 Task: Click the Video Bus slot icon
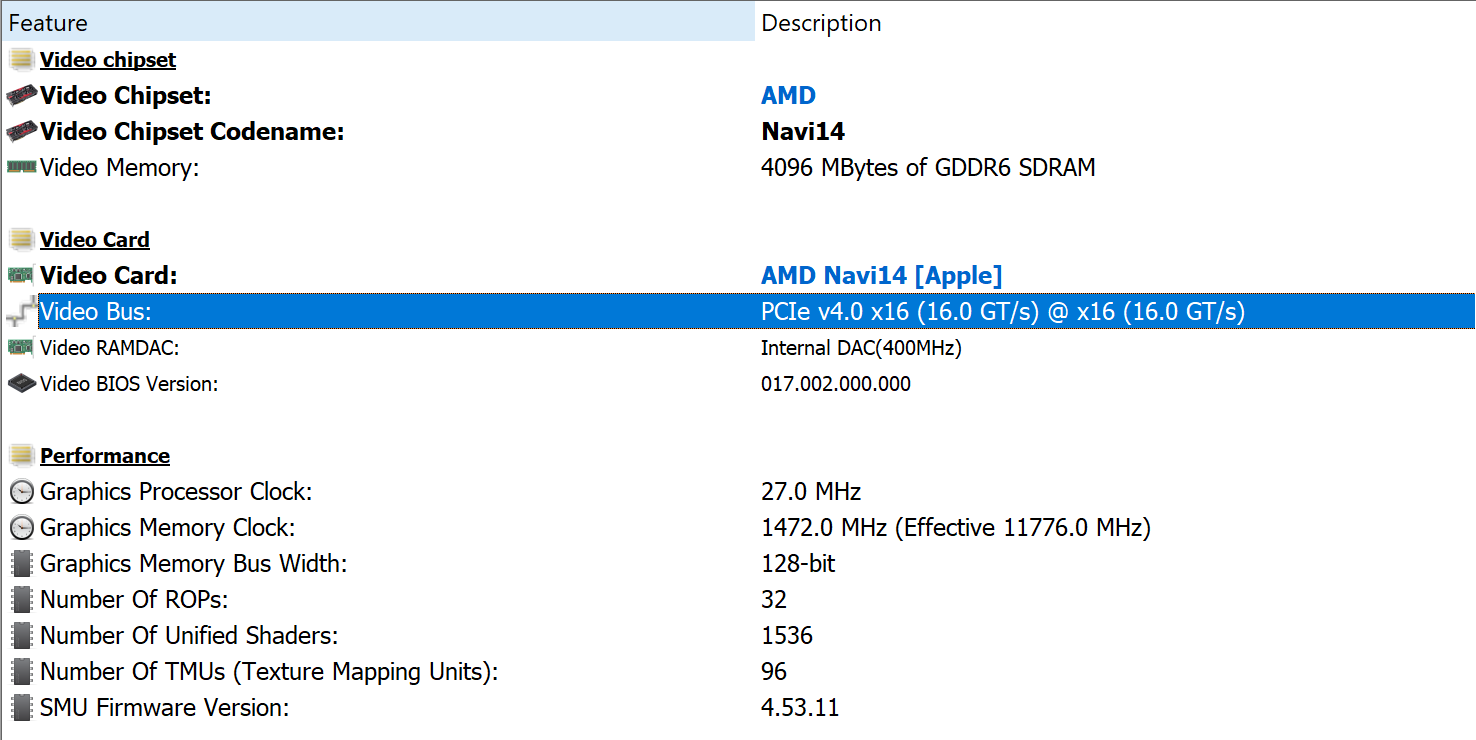coord(22,312)
